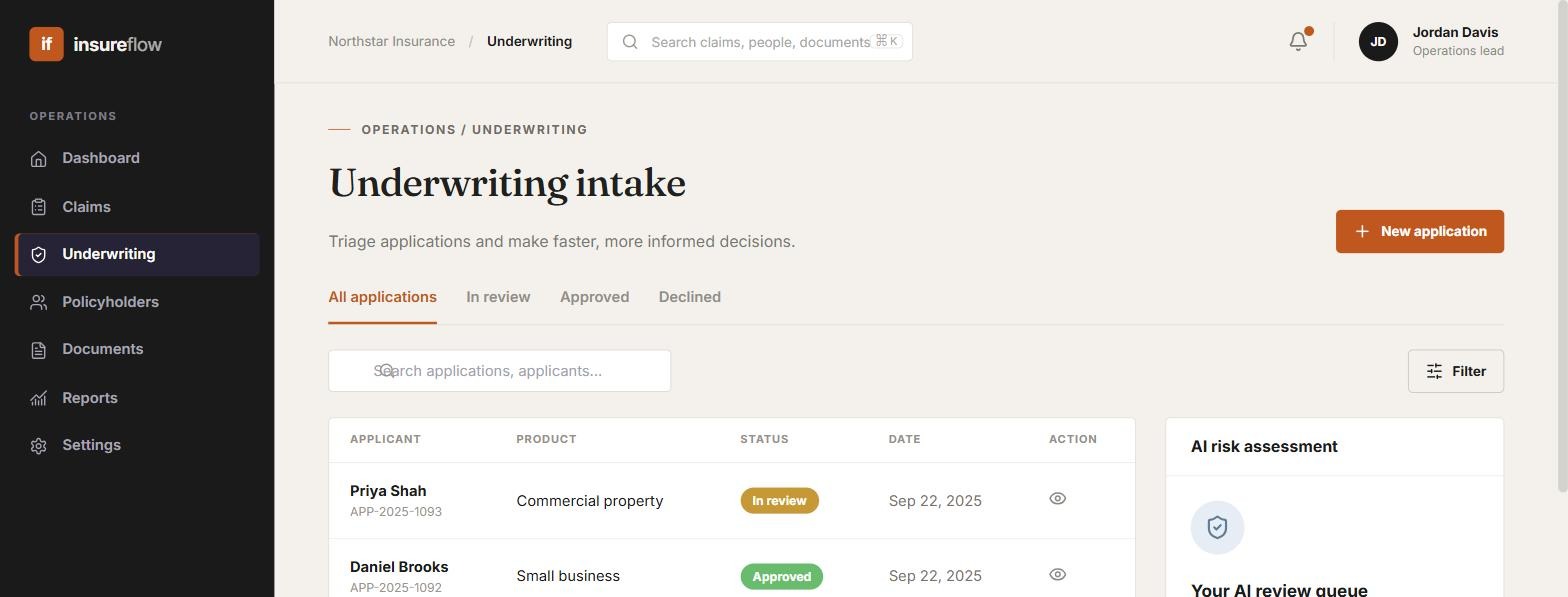Focus the Search applications input
The height and width of the screenshot is (597, 1568).
(499, 371)
